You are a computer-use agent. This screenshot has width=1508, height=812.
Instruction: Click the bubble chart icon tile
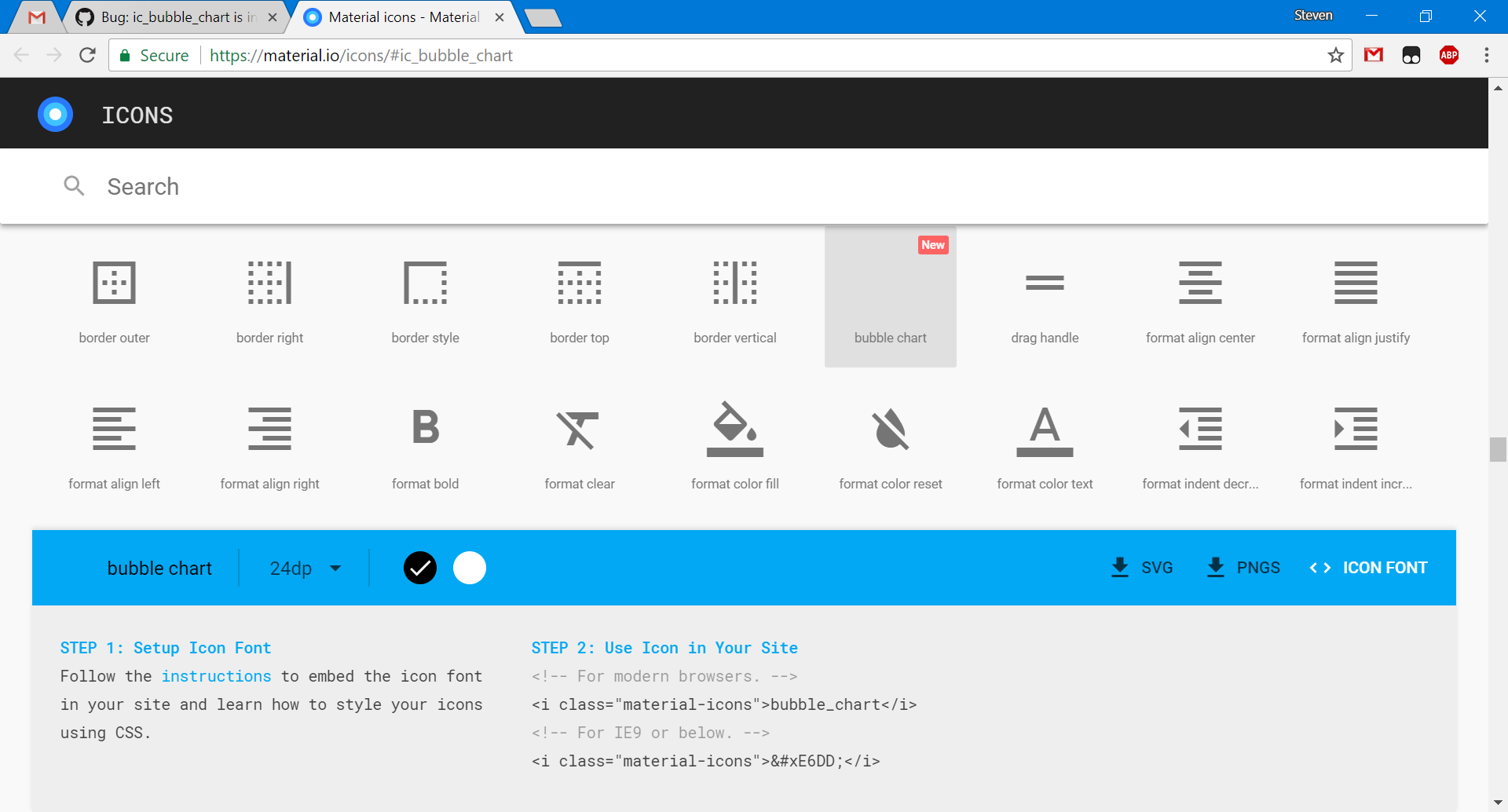point(891,297)
